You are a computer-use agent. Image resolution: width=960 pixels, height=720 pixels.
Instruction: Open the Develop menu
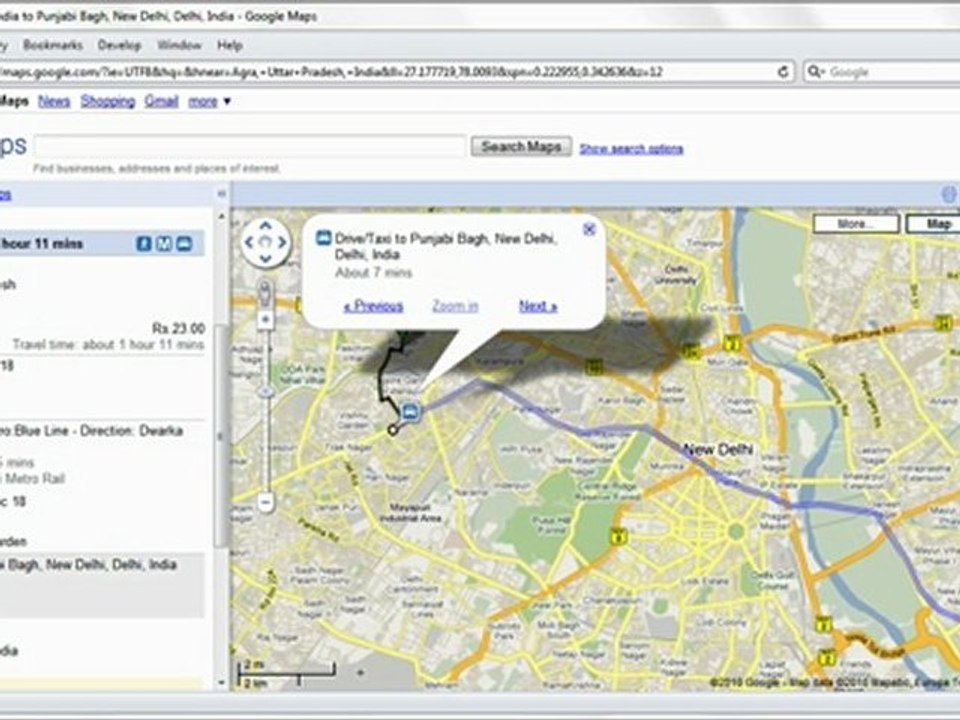click(119, 45)
